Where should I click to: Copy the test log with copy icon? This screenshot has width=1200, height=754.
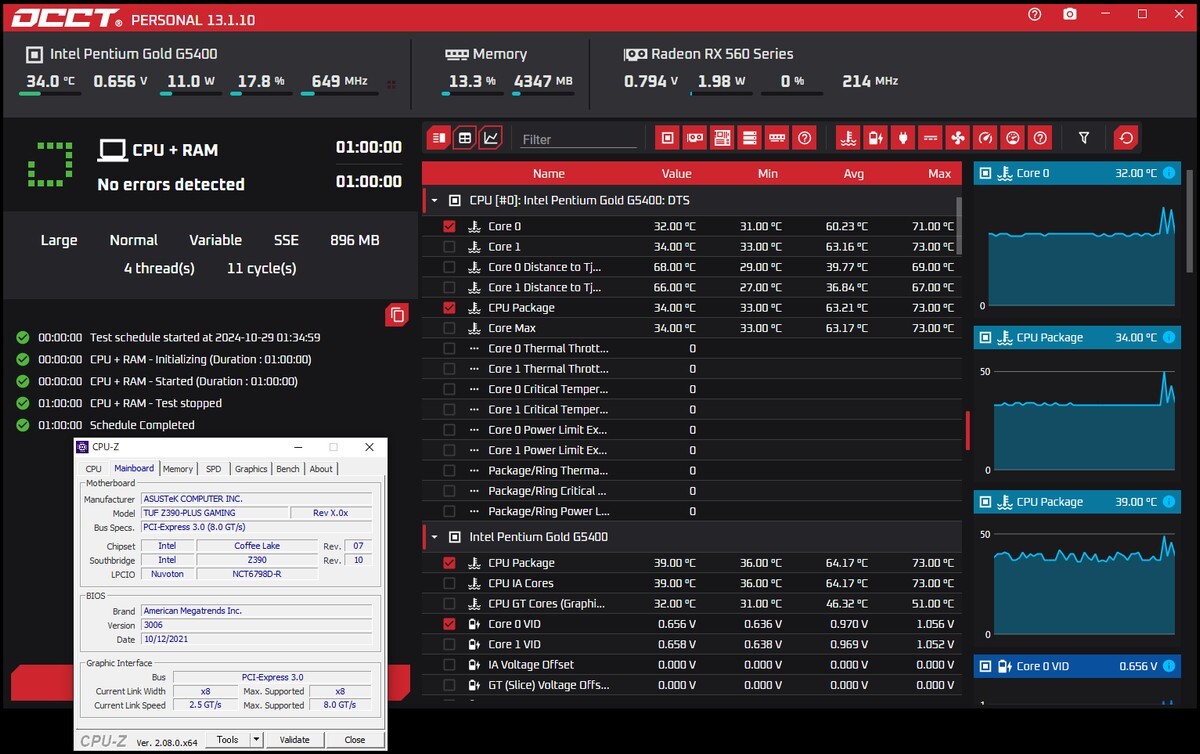pyautogui.click(x=397, y=315)
